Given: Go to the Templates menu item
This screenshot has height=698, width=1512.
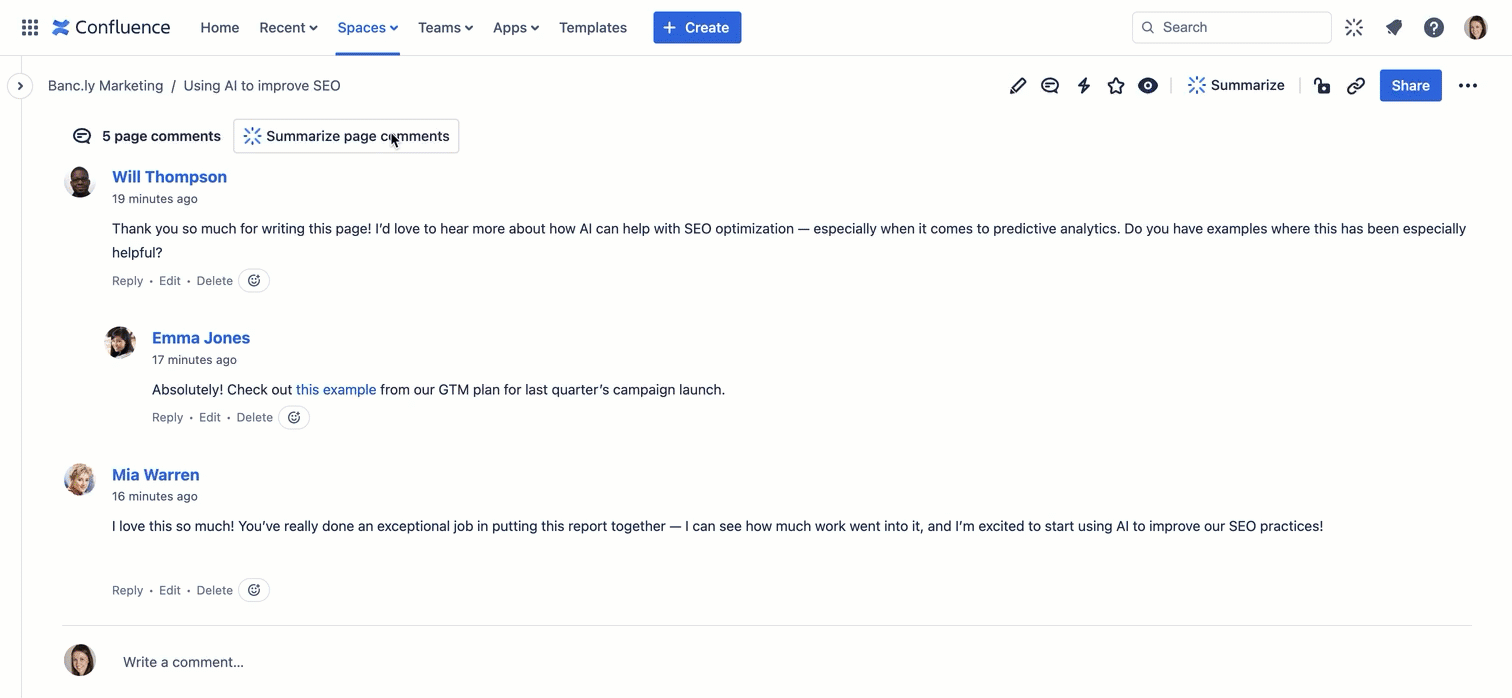Looking at the screenshot, I should pyautogui.click(x=592, y=27).
